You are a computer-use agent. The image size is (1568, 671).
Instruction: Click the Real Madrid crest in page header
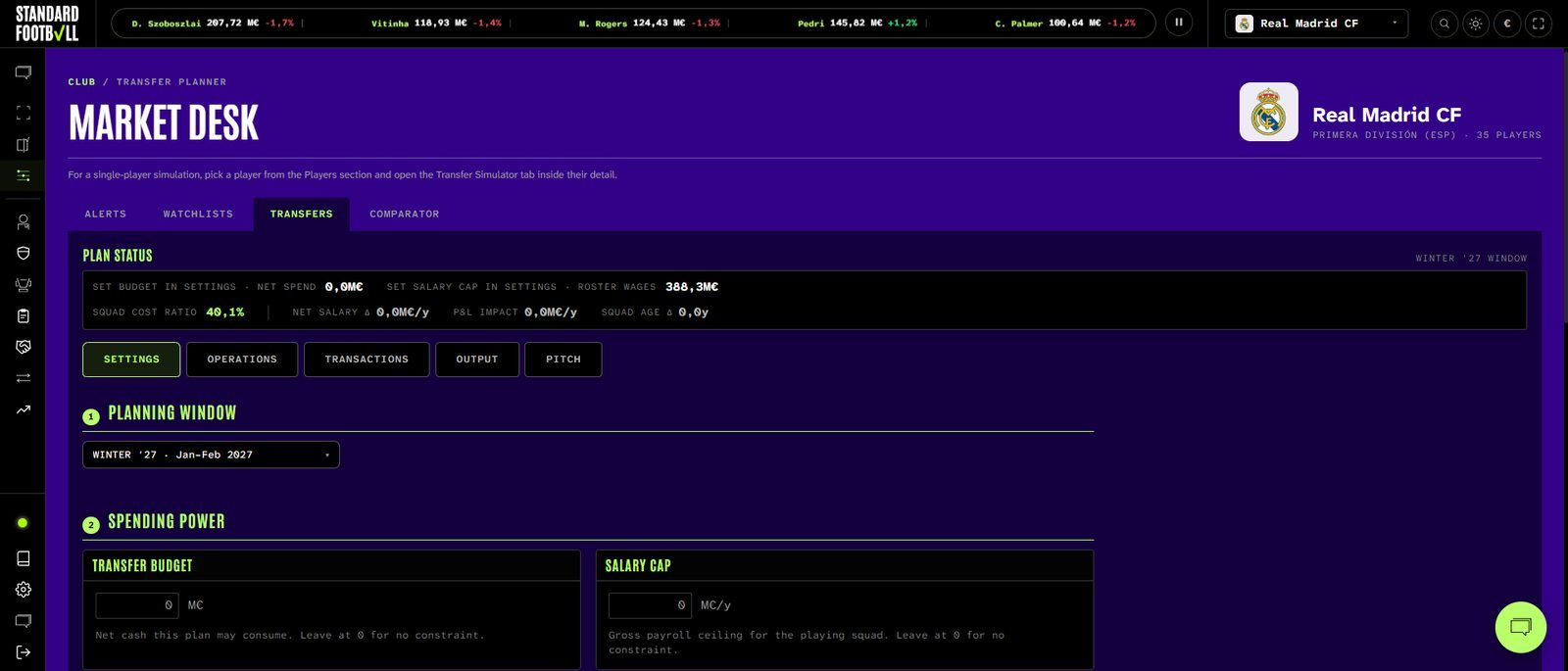pos(1269,112)
